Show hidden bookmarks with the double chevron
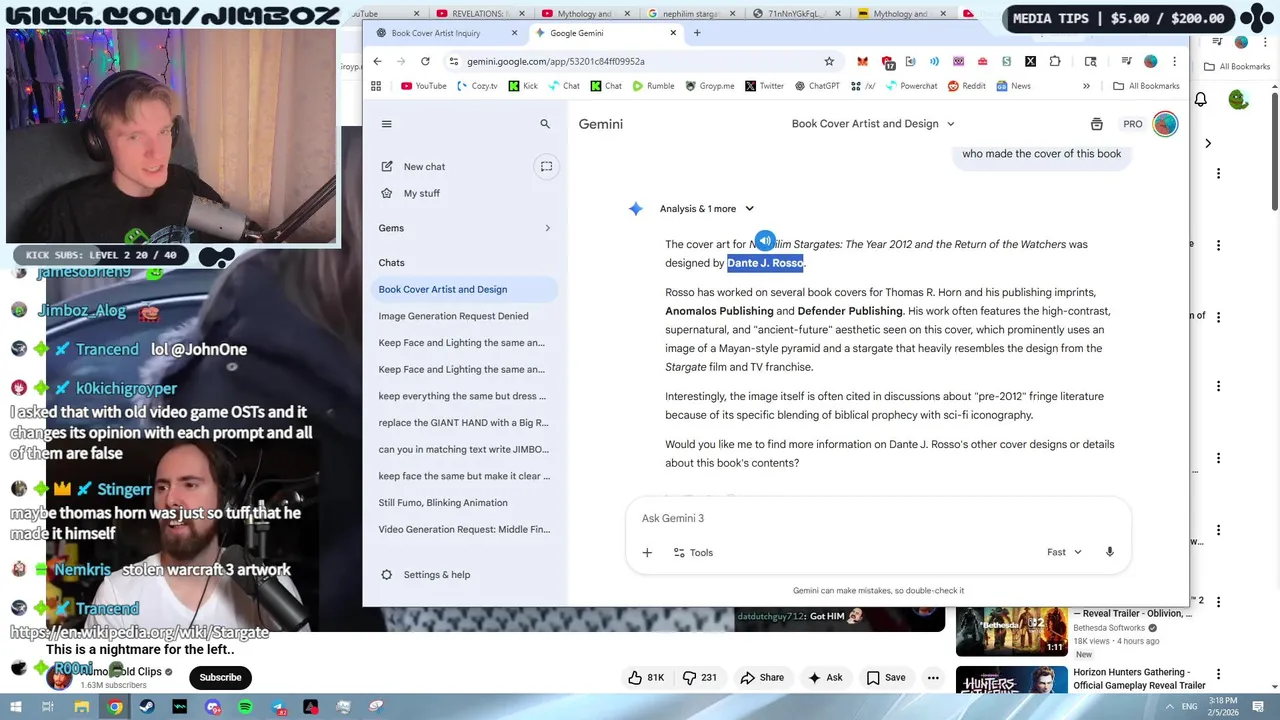The height and width of the screenshot is (720, 1280). [x=1086, y=86]
